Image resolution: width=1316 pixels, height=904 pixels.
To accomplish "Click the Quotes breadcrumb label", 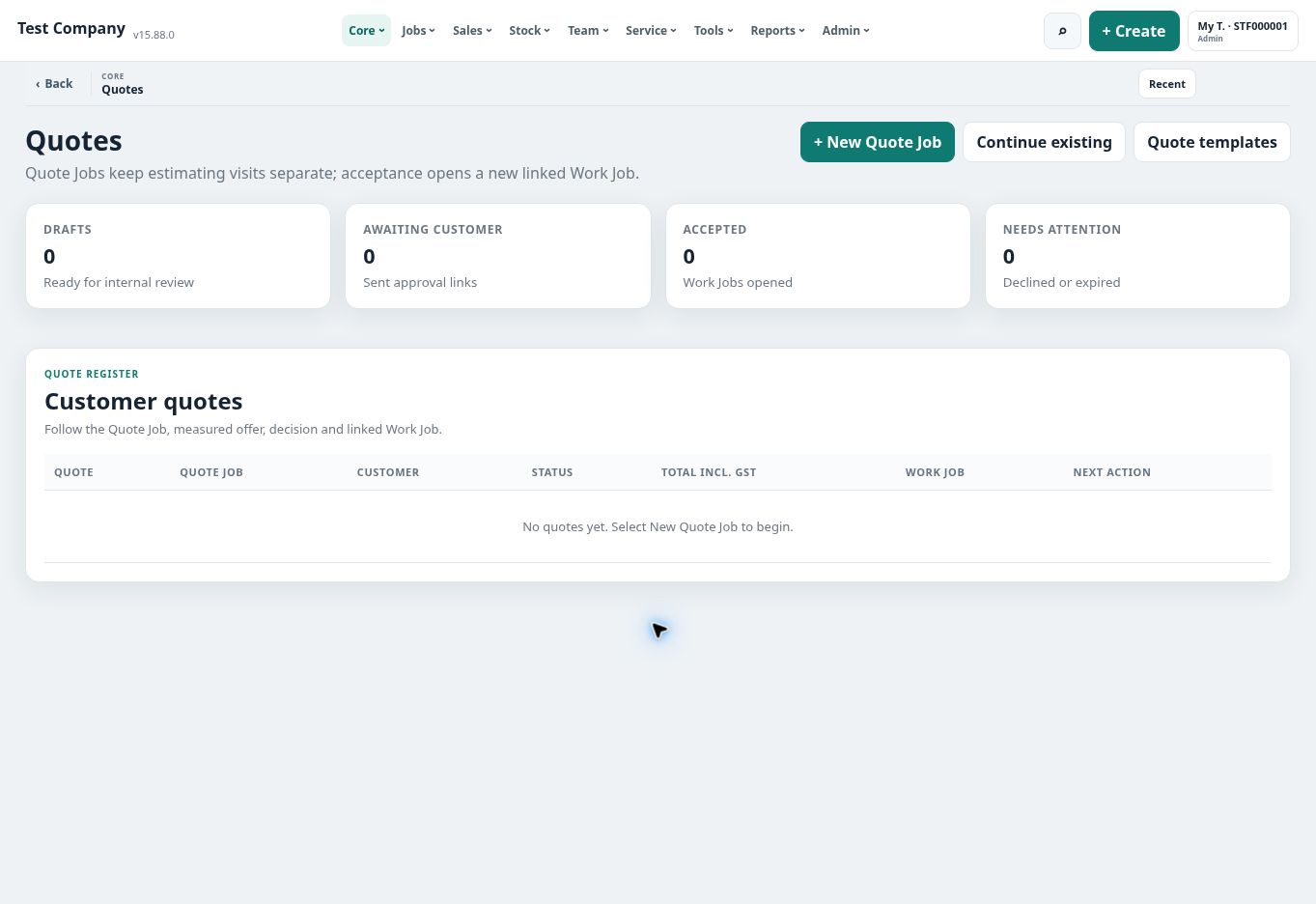I will click(123, 90).
